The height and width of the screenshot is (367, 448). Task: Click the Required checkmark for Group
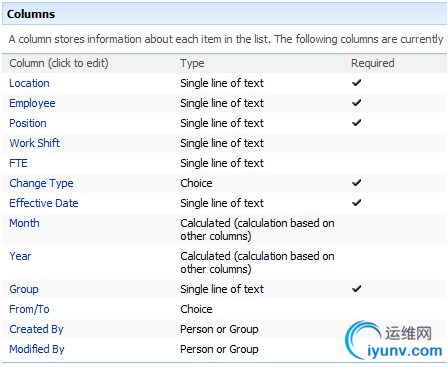357,289
